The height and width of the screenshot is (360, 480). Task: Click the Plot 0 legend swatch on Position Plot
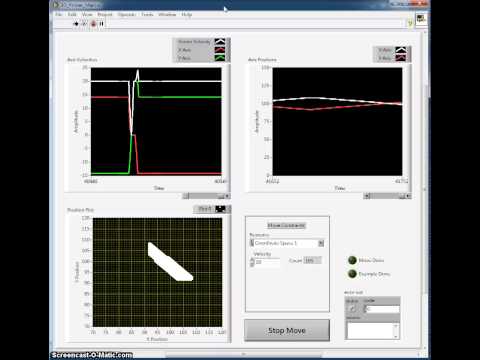[x=221, y=209]
